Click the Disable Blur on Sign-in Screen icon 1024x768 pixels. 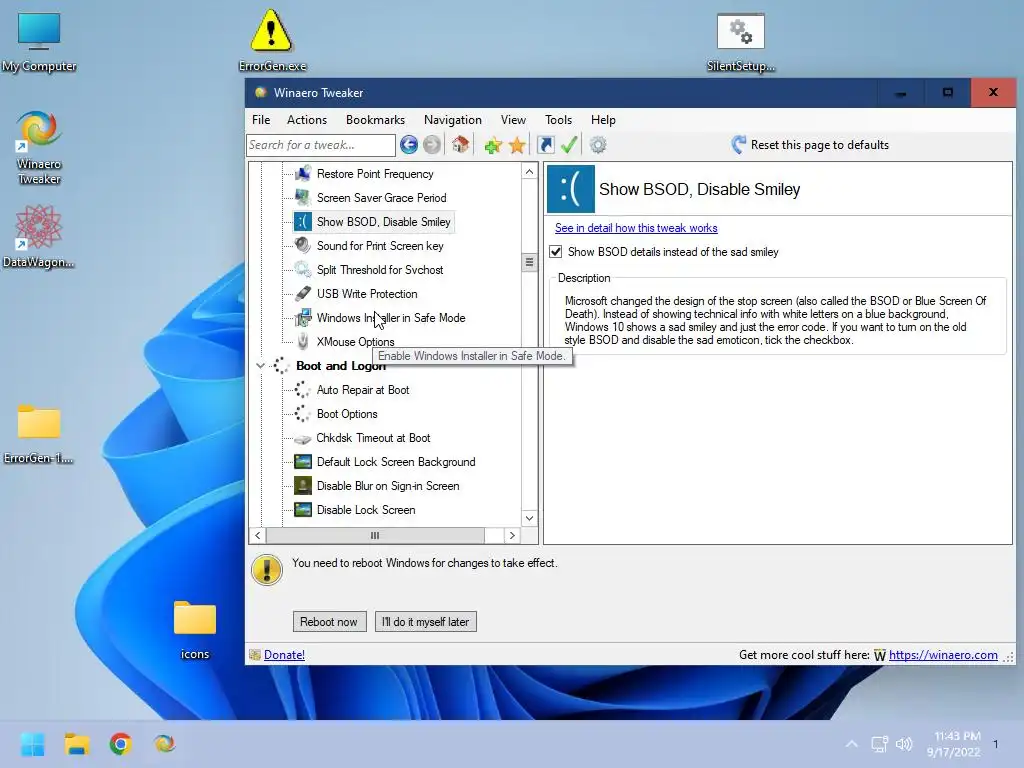click(302, 485)
